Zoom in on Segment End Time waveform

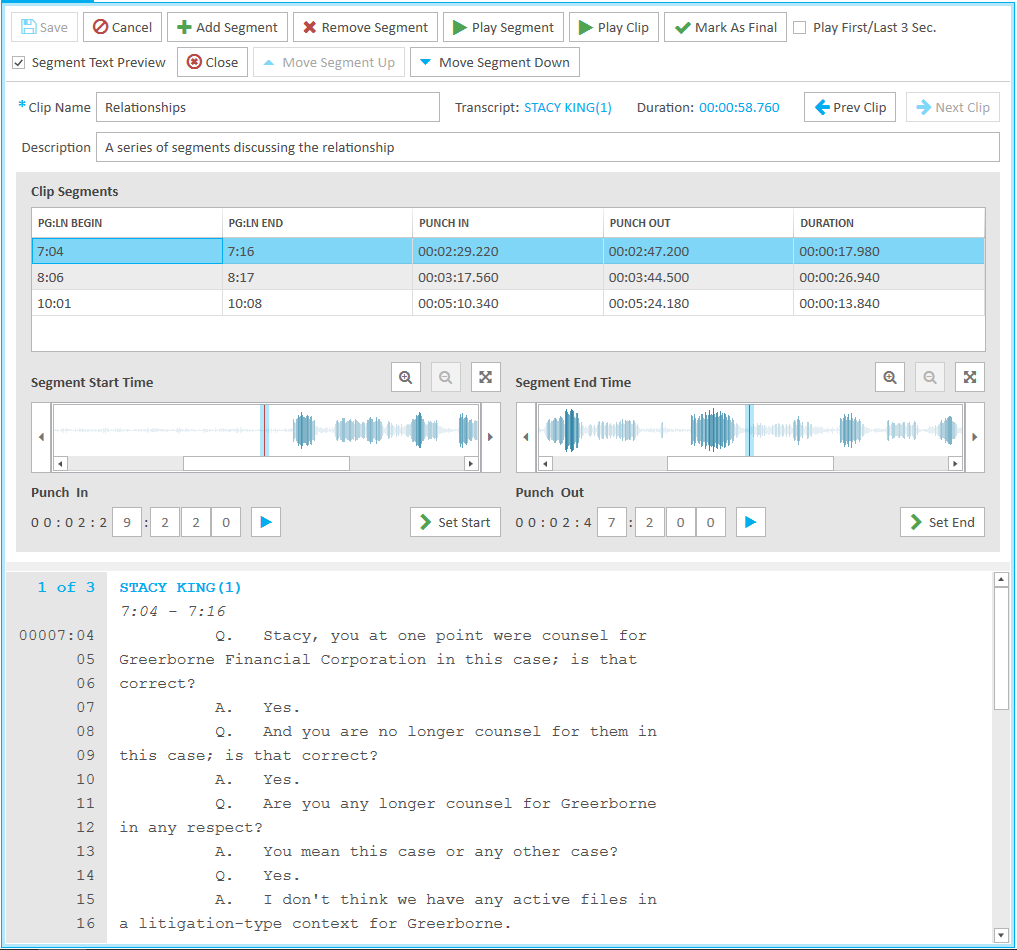click(x=890, y=377)
